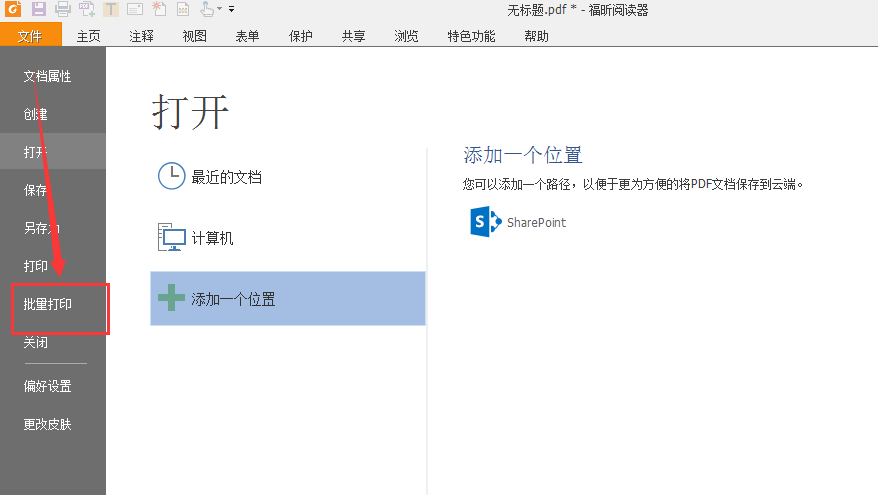Switch to the 表单 tab
The height and width of the screenshot is (495, 878).
tap(247, 36)
